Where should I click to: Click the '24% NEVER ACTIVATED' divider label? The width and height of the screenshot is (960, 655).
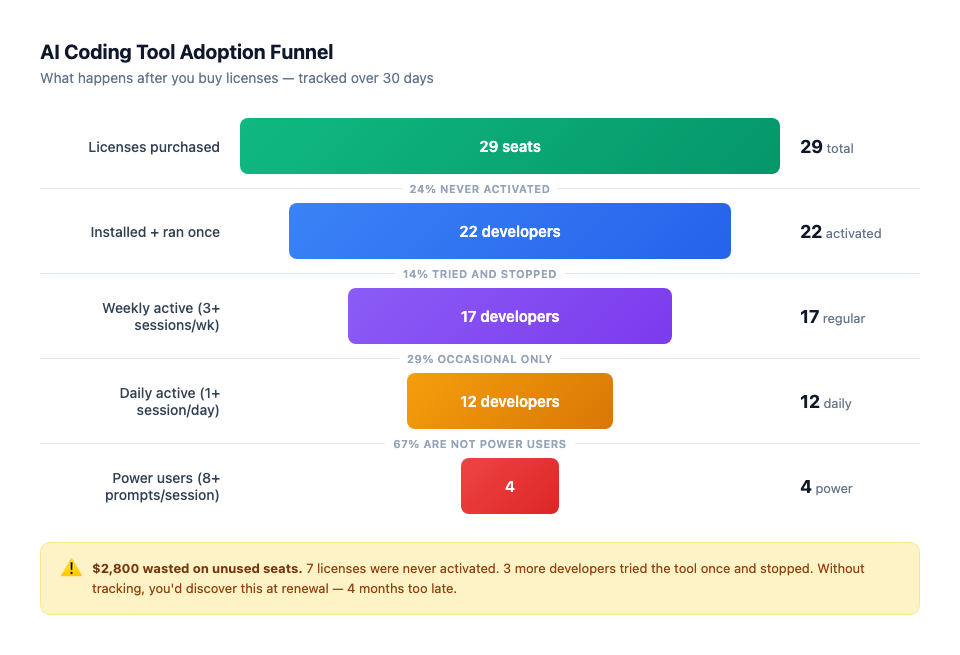pyautogui.click(x=479, y=189)
